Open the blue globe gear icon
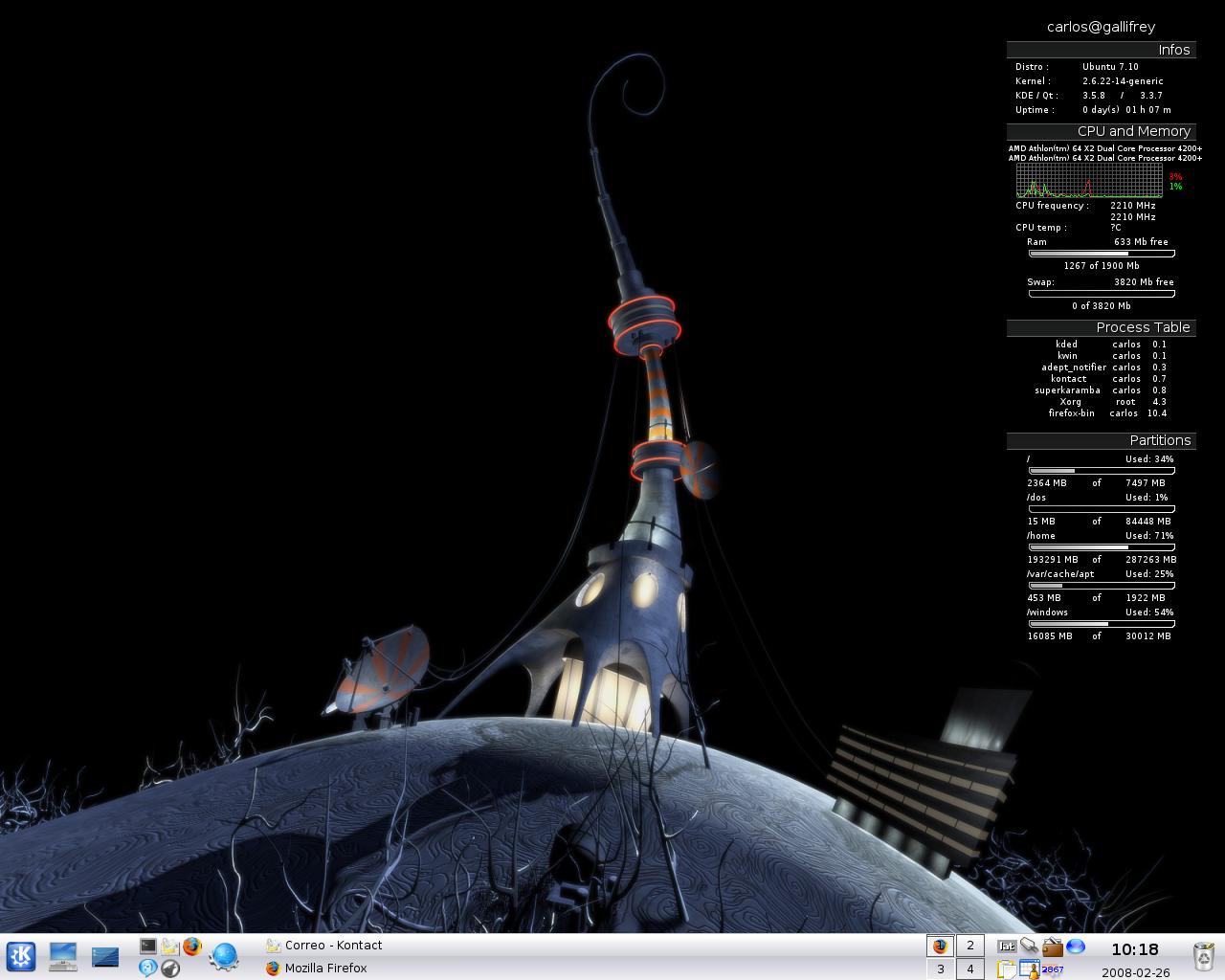Screen dimensions: 1225x980 [x=224, y=956]
